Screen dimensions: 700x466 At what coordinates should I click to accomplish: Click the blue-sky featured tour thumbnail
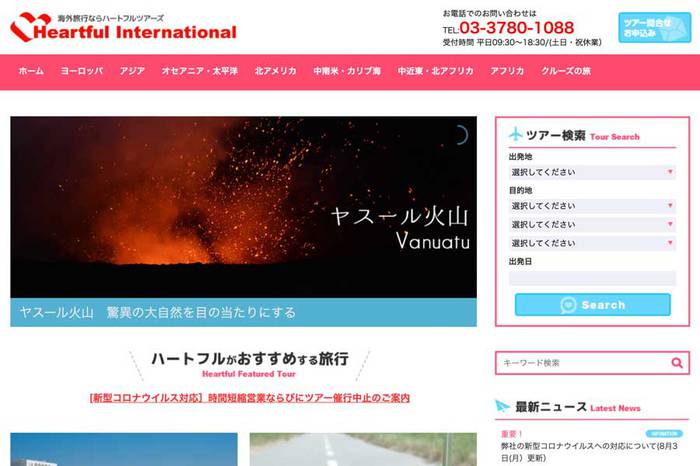pos(124,449)
